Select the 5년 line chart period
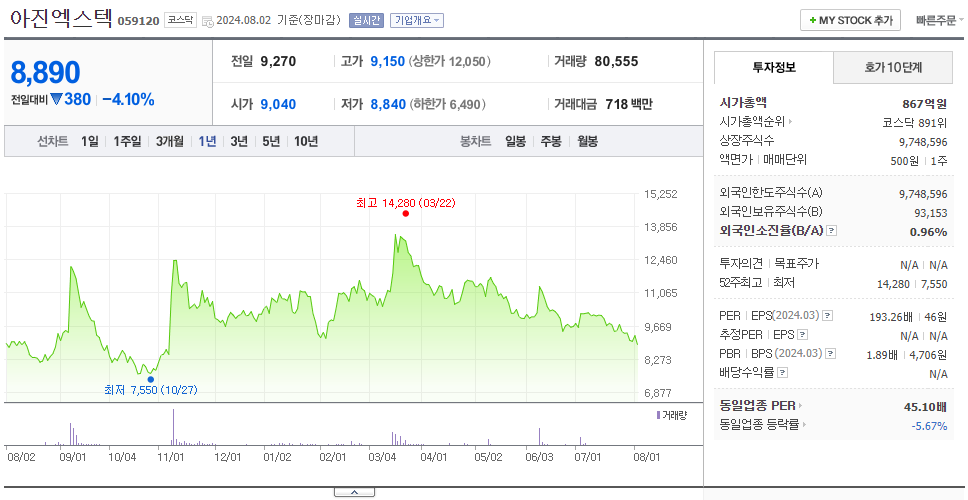Screen dimensions: 968x500 point(271,141)
